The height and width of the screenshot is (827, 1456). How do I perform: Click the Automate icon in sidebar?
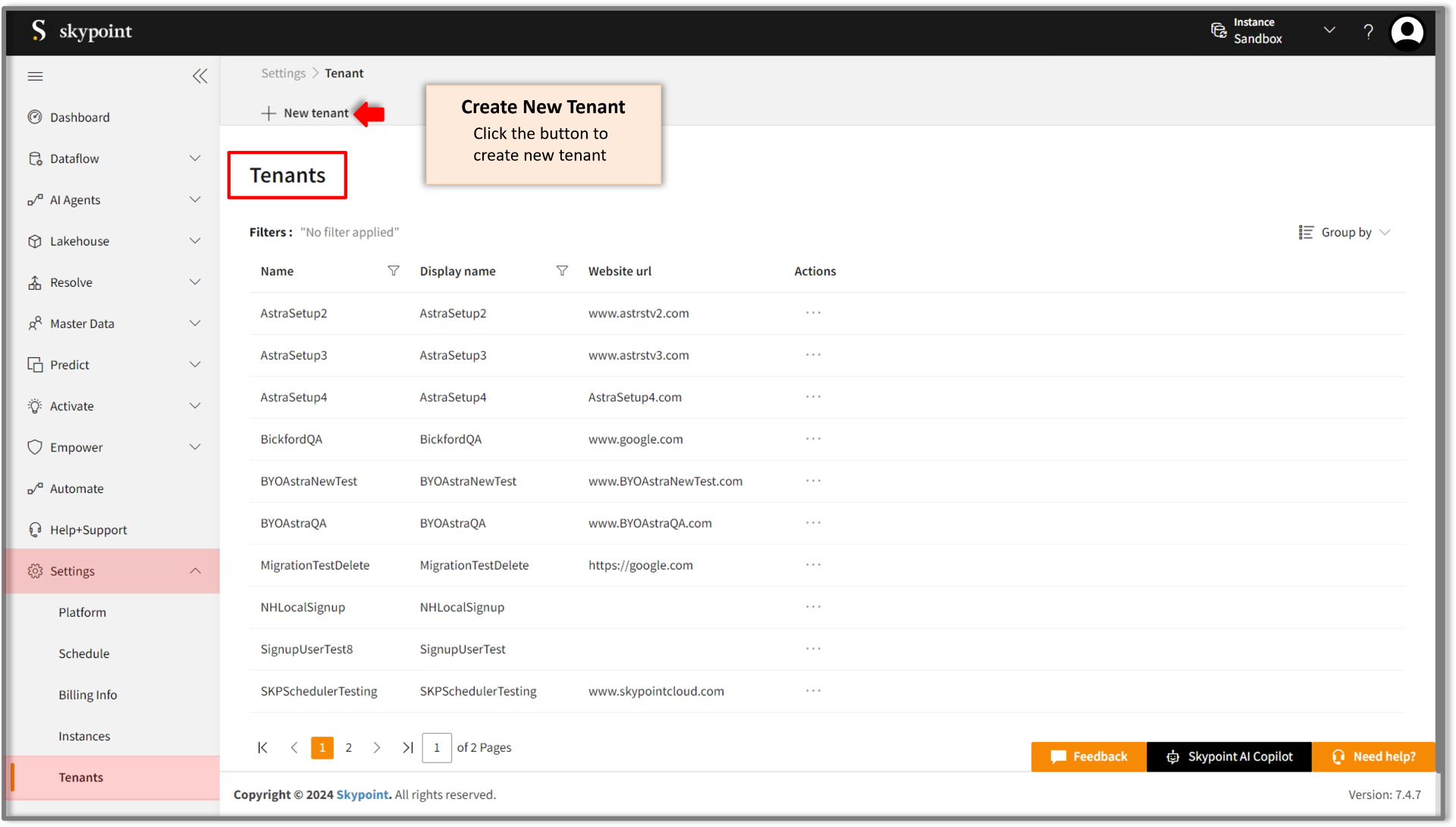(x=36, y=488)
